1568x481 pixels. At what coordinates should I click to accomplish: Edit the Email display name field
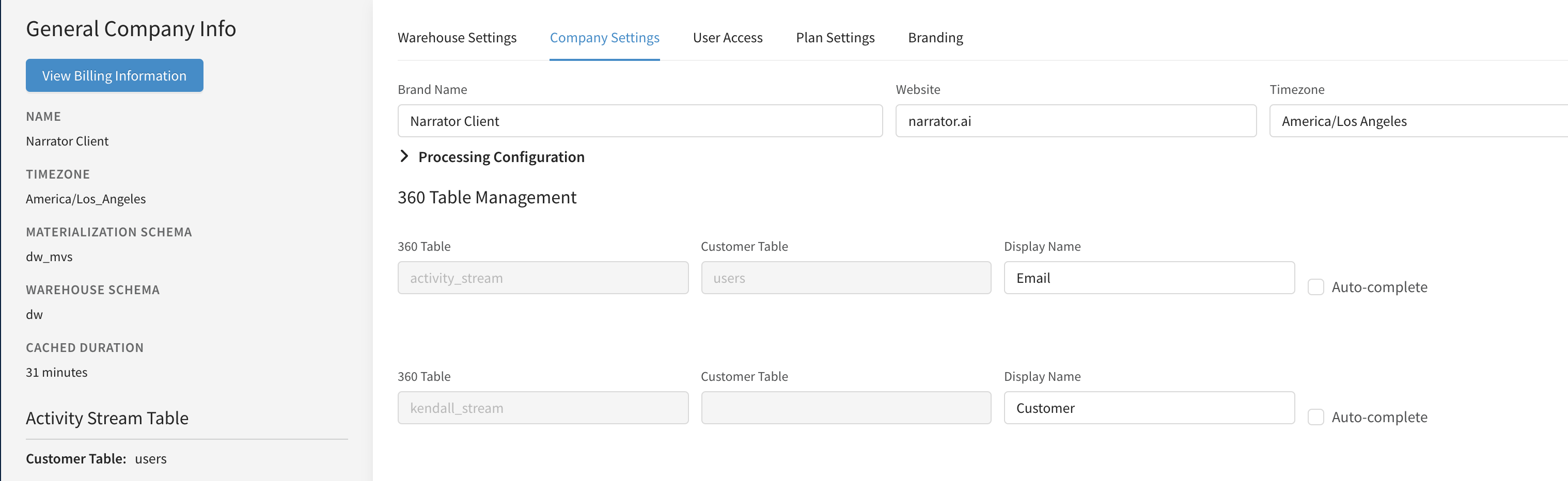click(x=1149, y=278)
